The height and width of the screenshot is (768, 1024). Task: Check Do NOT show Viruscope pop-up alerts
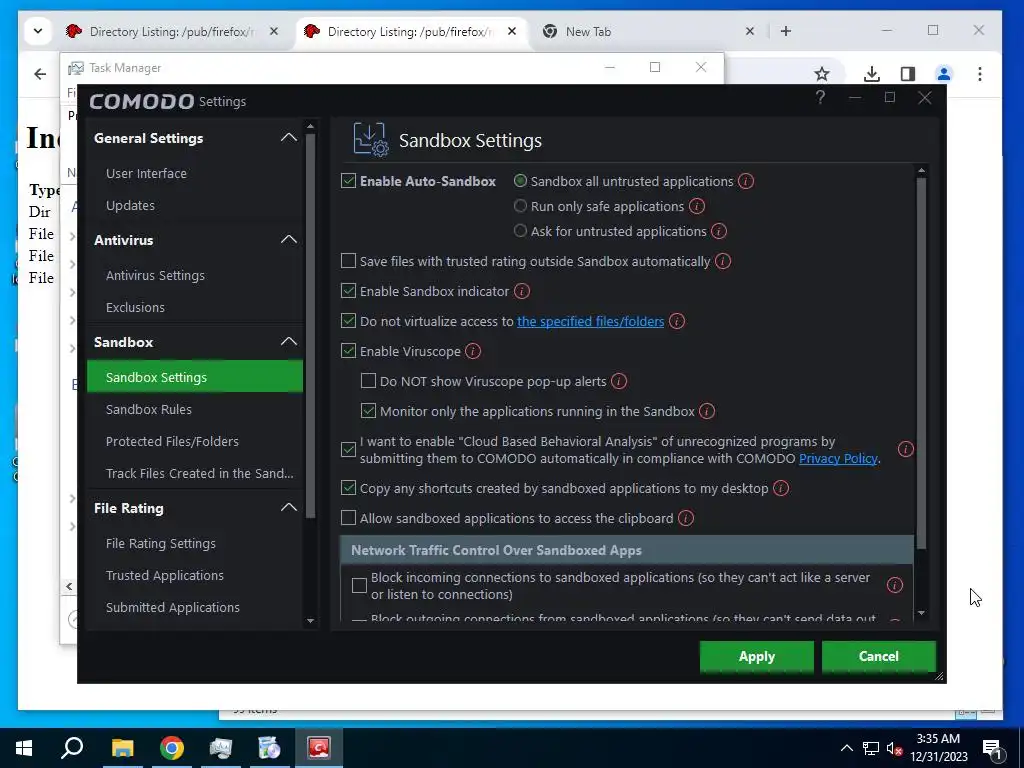tap(368, 381)
